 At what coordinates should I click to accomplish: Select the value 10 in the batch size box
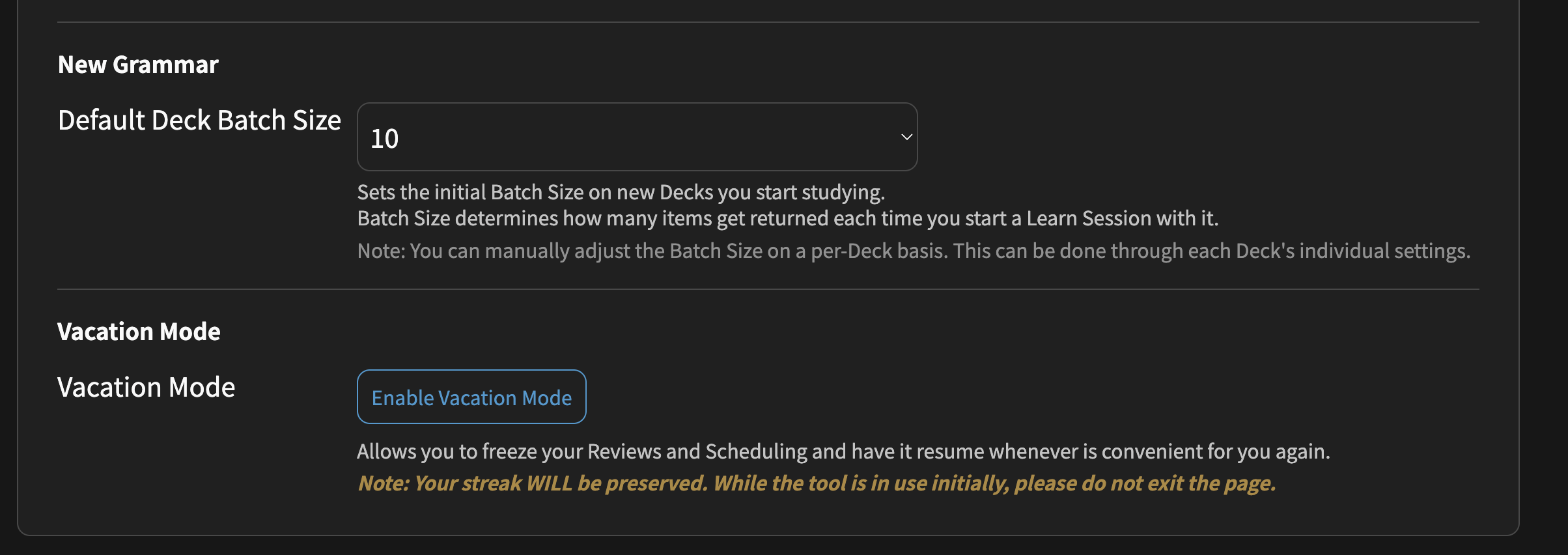pos(384,138)
